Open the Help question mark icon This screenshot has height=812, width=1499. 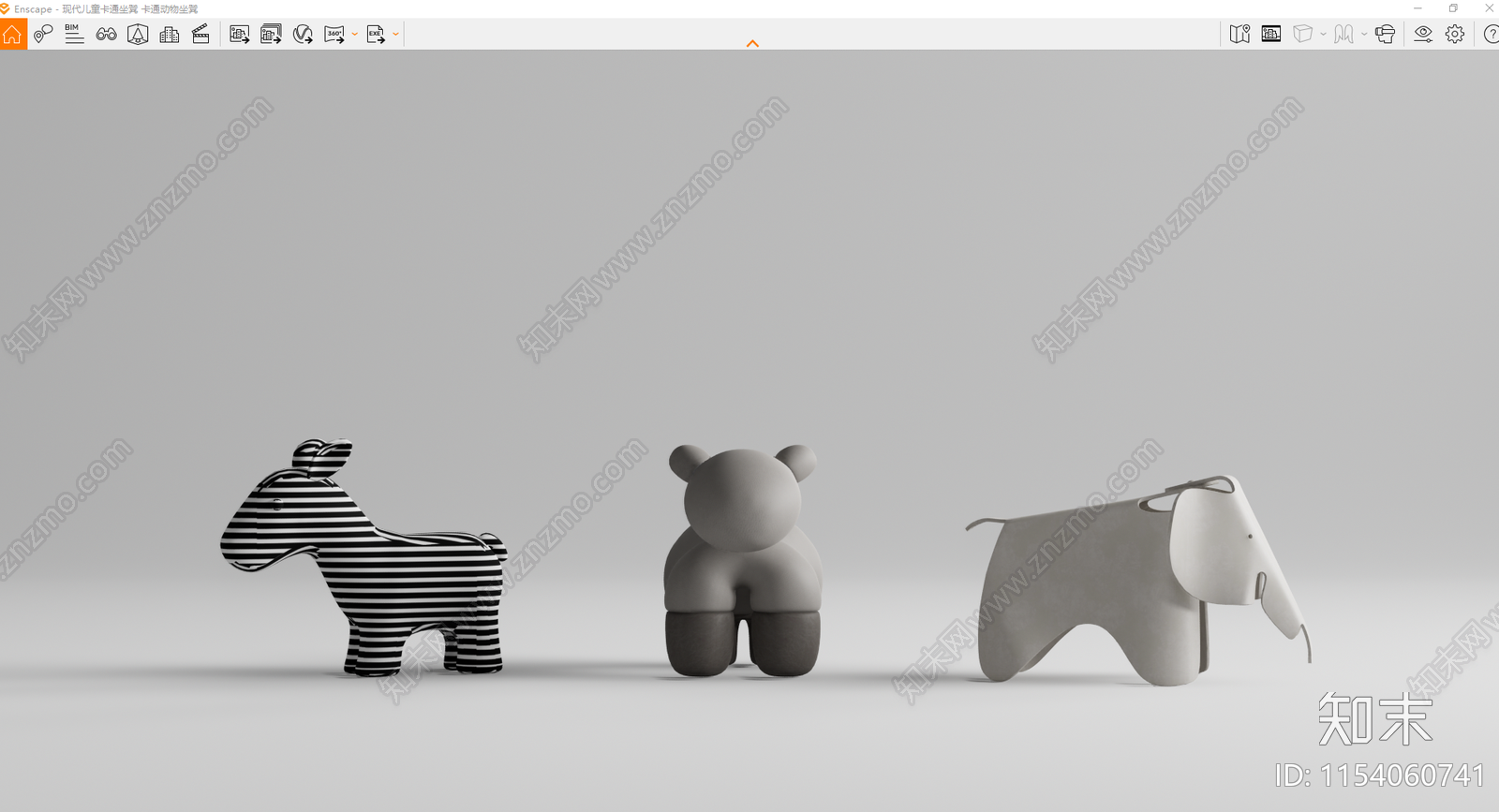[x=1491, y=35]
